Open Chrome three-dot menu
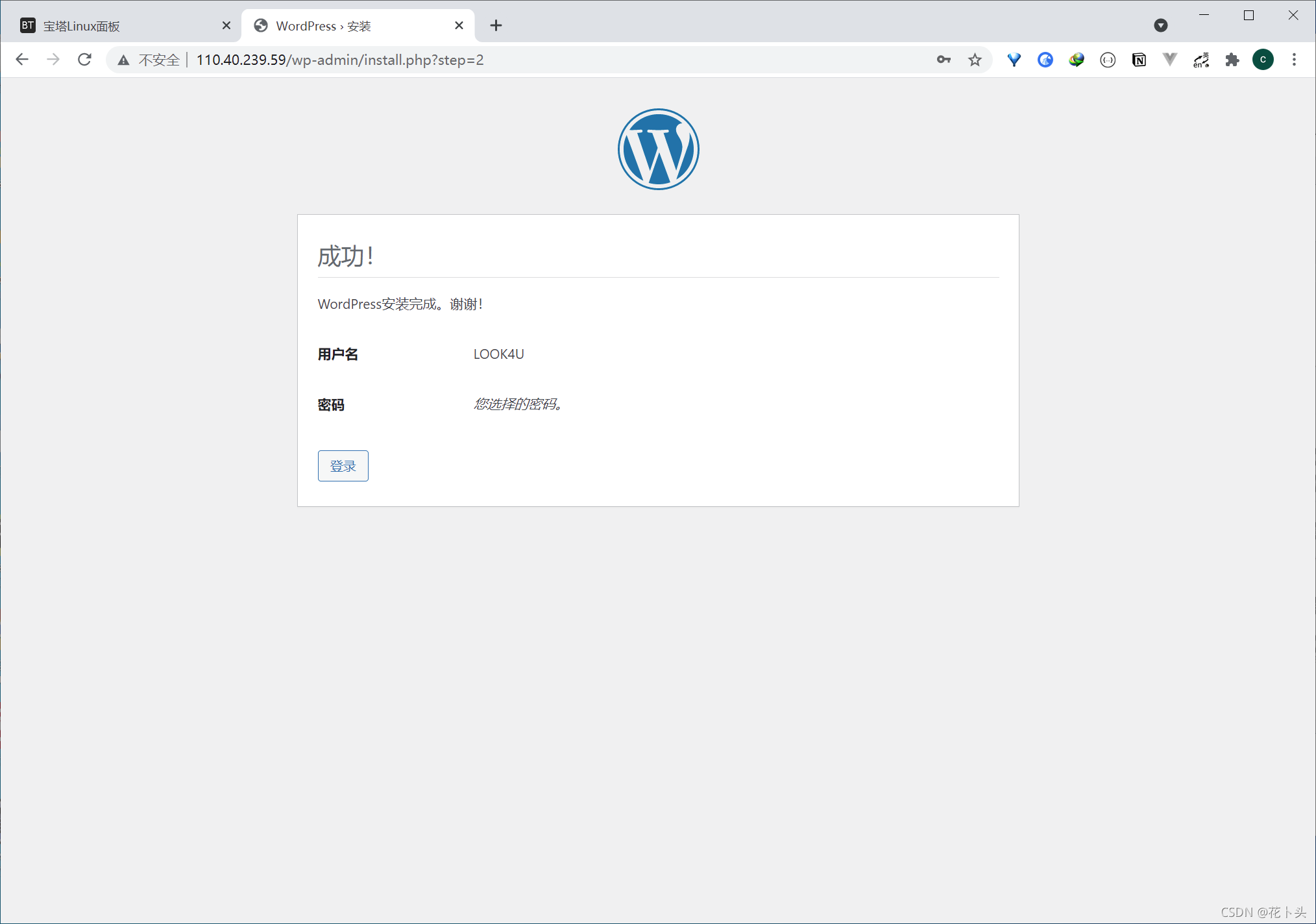This screenshot has width=1316, height=924. click(x=1294, y=60)
